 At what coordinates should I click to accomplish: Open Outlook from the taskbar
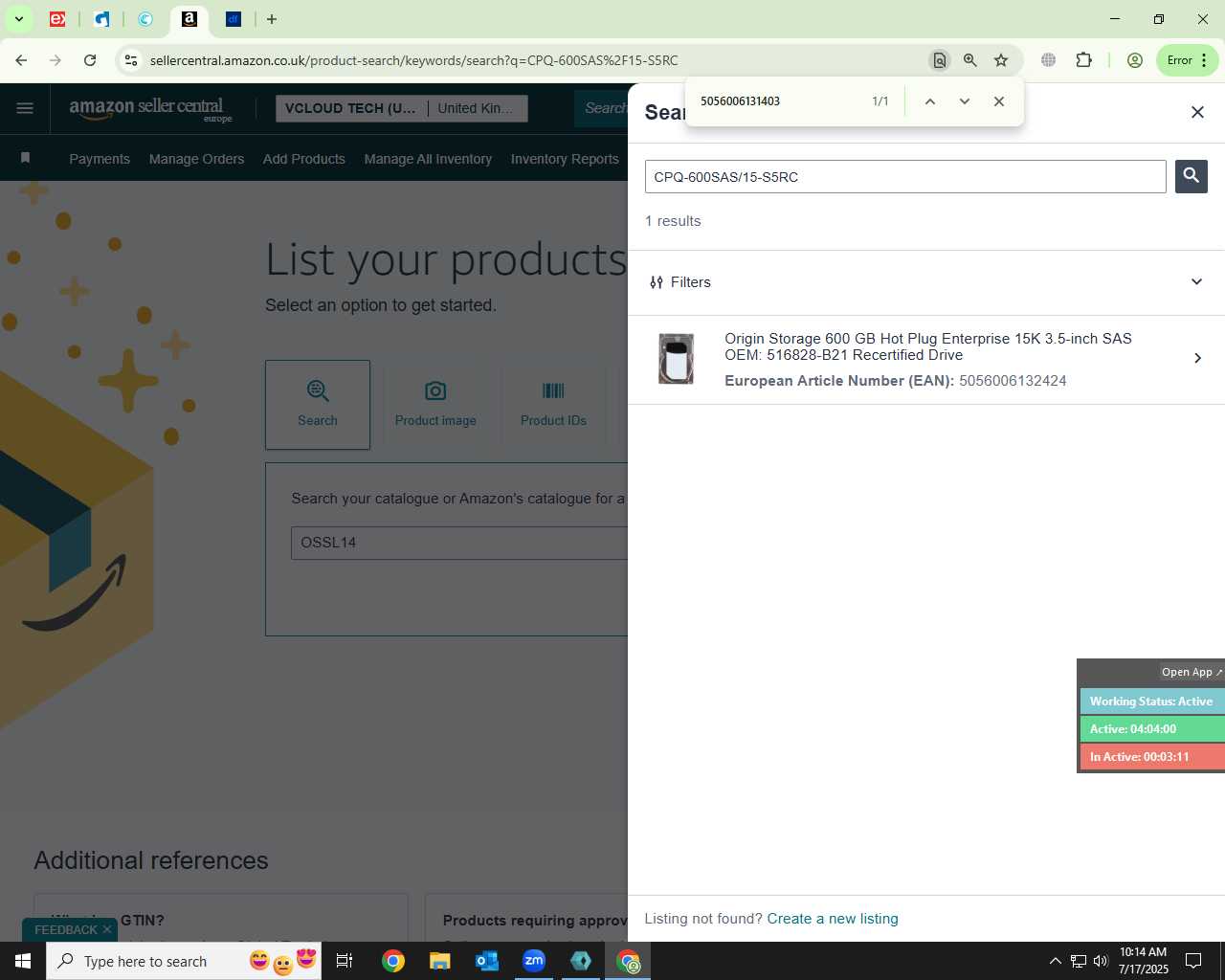(x=487, y=961)
